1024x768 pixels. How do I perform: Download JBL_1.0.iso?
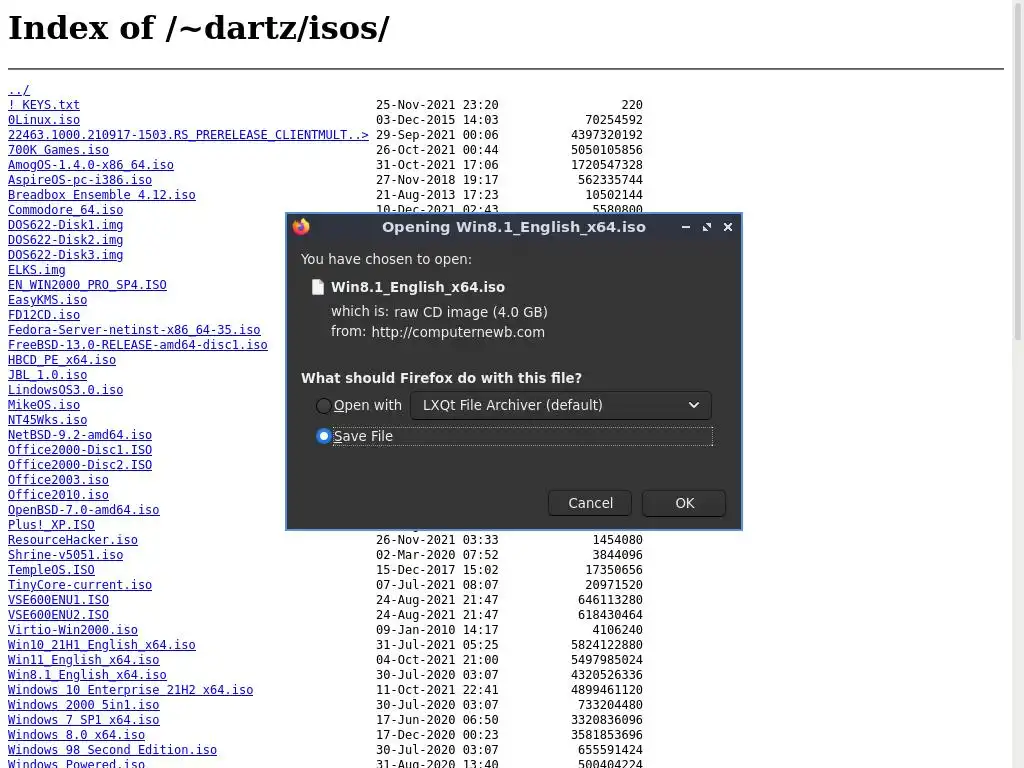[x=48, y=376]
